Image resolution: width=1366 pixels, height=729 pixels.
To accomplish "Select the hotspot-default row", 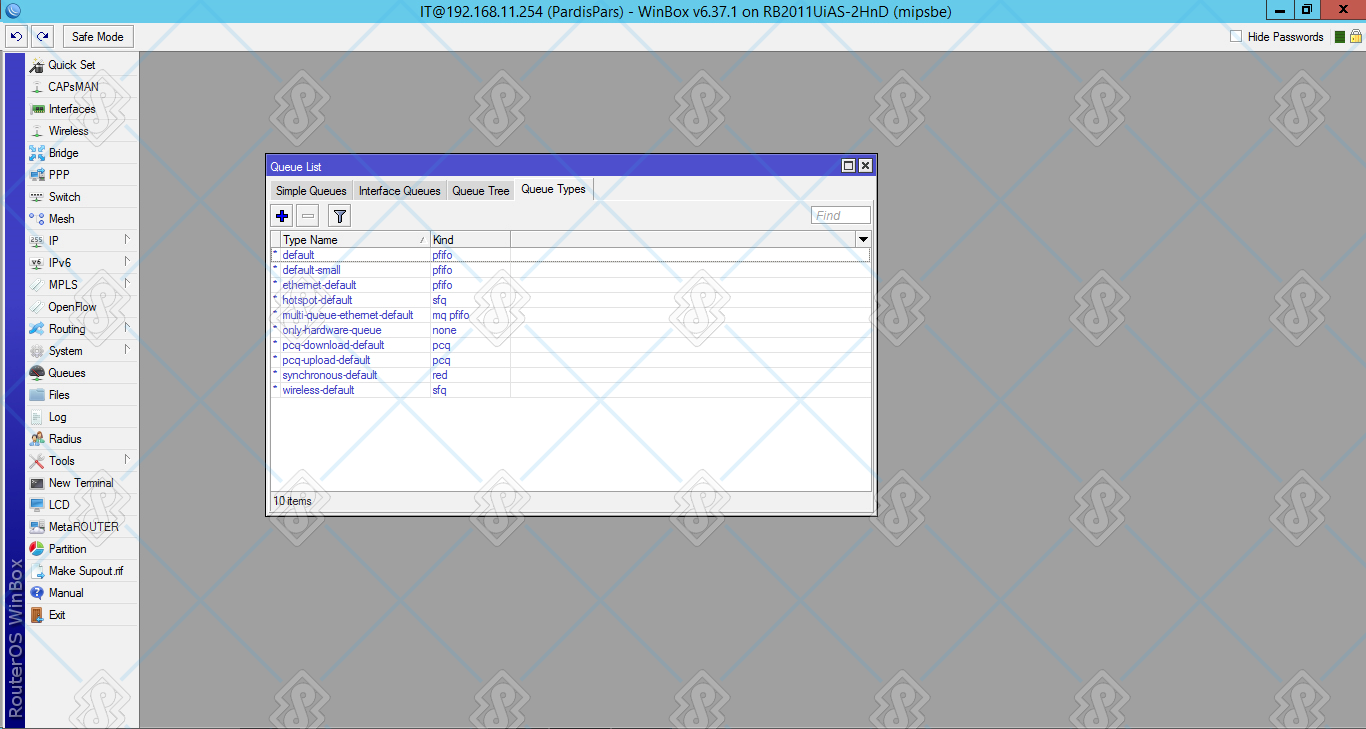I will click(x=570, y=300).
